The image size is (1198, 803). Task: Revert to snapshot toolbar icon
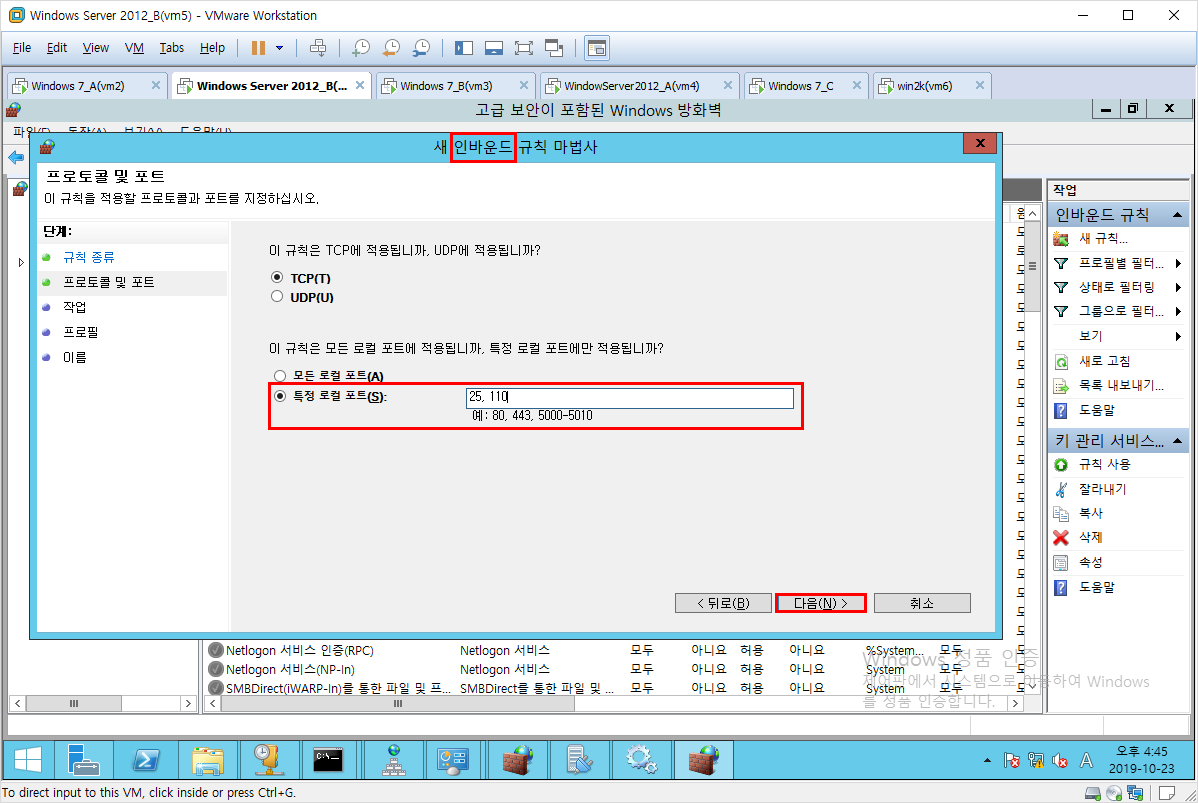(391, 48)
